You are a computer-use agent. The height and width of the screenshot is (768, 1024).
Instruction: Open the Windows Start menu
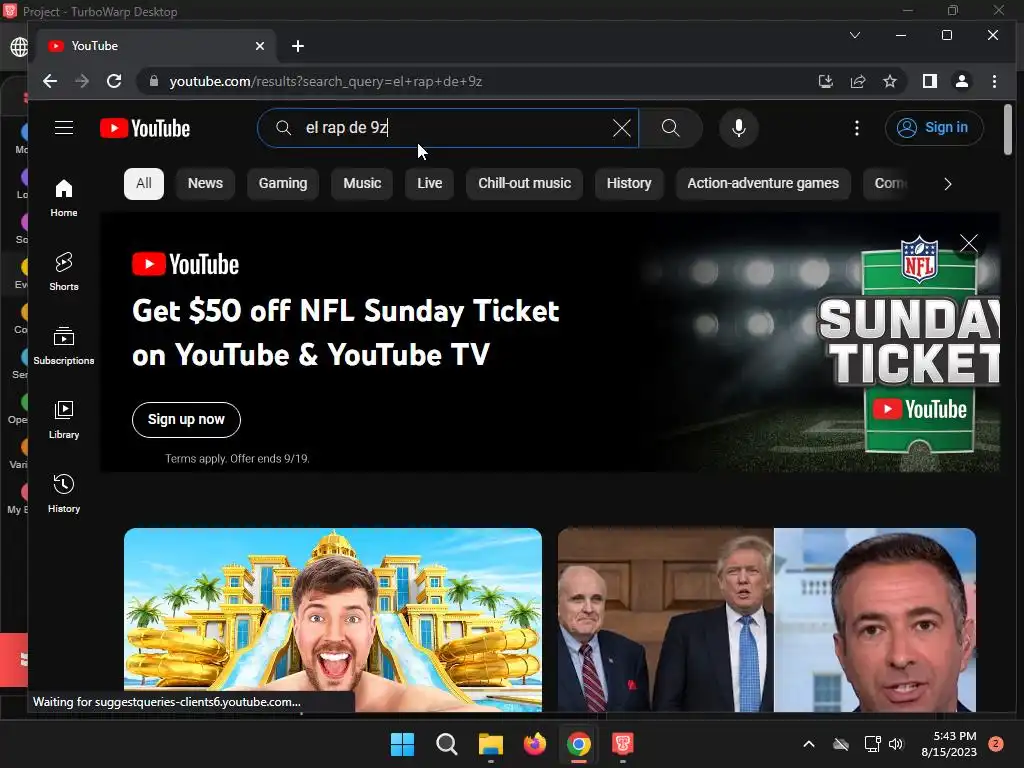click(402, 744)
